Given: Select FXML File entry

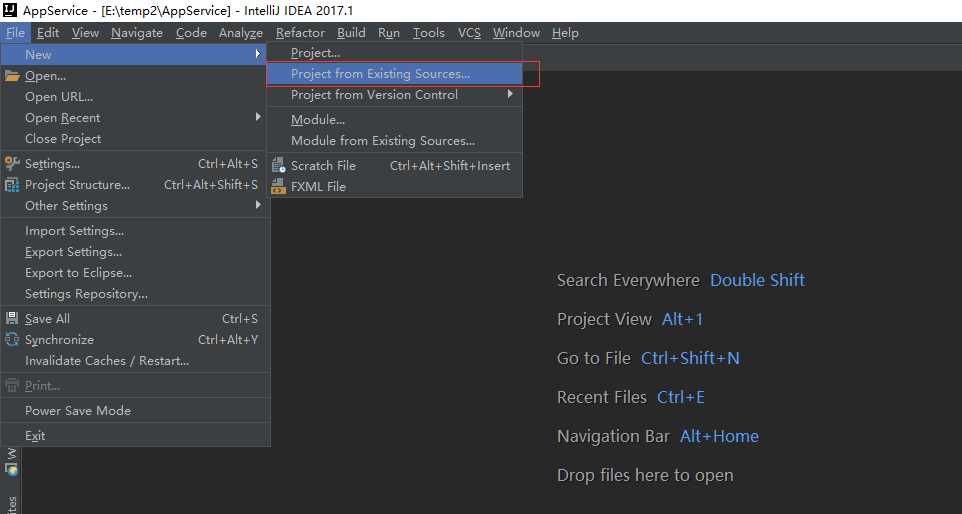Looking at the screenshot, I should point(394,186).
